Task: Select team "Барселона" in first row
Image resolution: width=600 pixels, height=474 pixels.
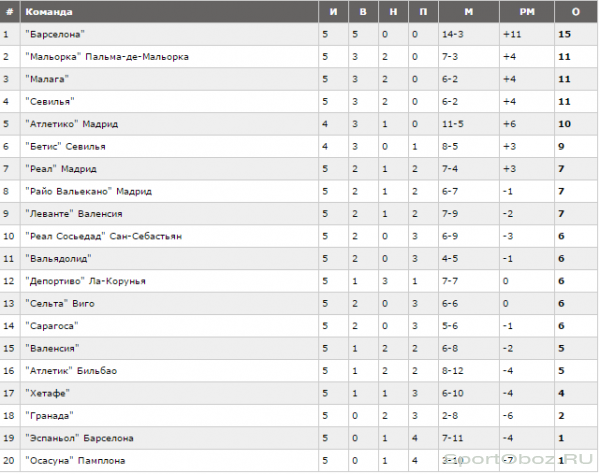Action: coord(55,34)
